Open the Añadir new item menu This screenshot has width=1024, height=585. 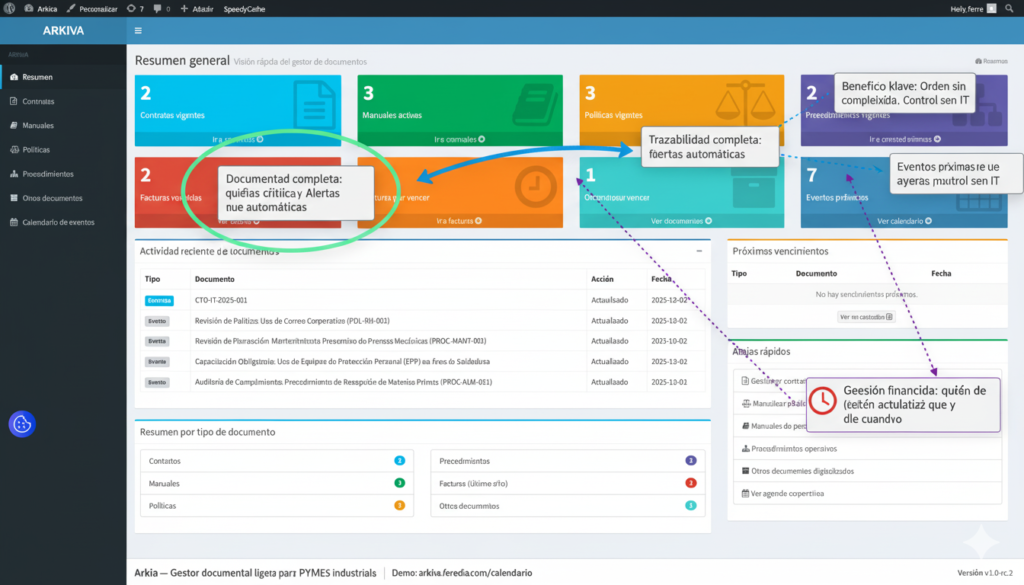pyautogui.click(x=197, y=8)
